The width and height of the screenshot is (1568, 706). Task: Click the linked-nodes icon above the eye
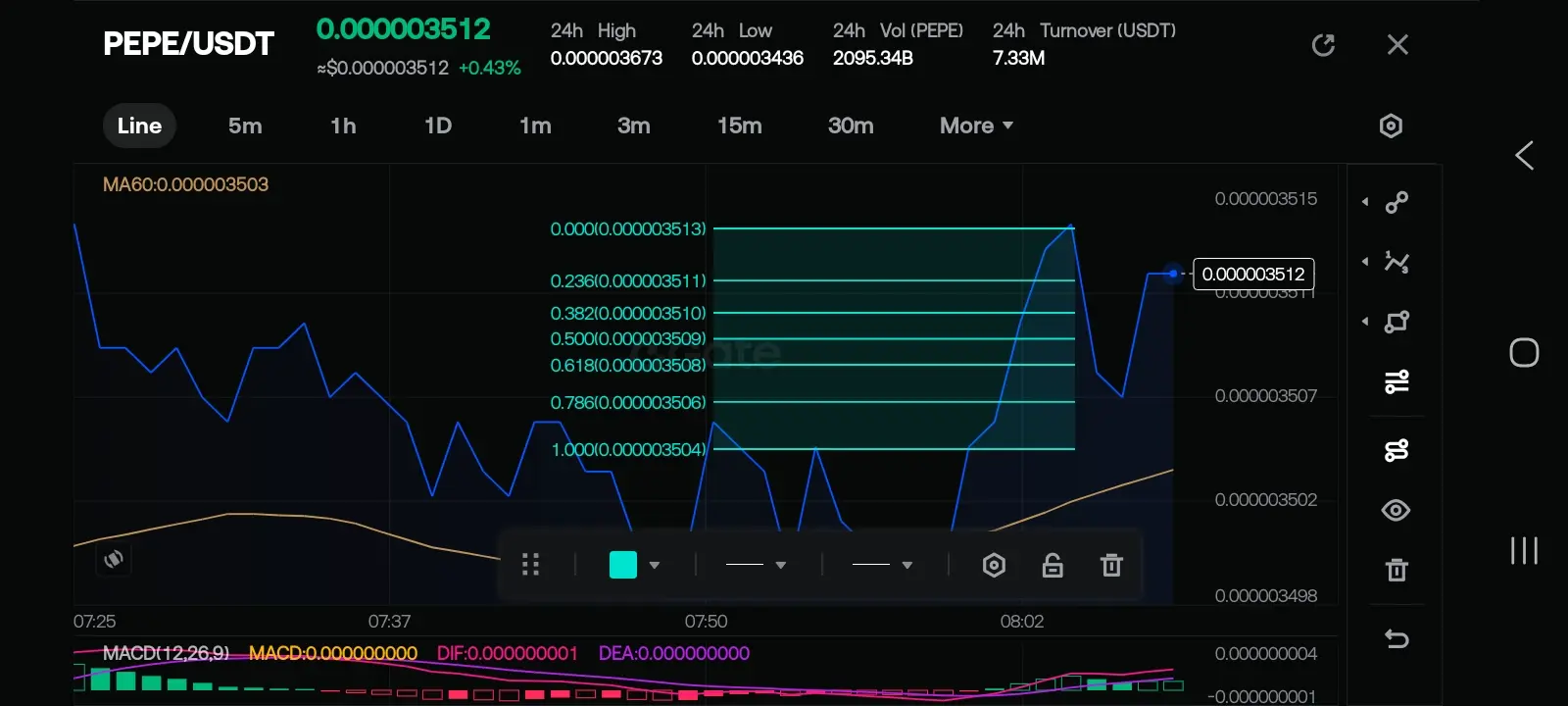click(1396, 450)
